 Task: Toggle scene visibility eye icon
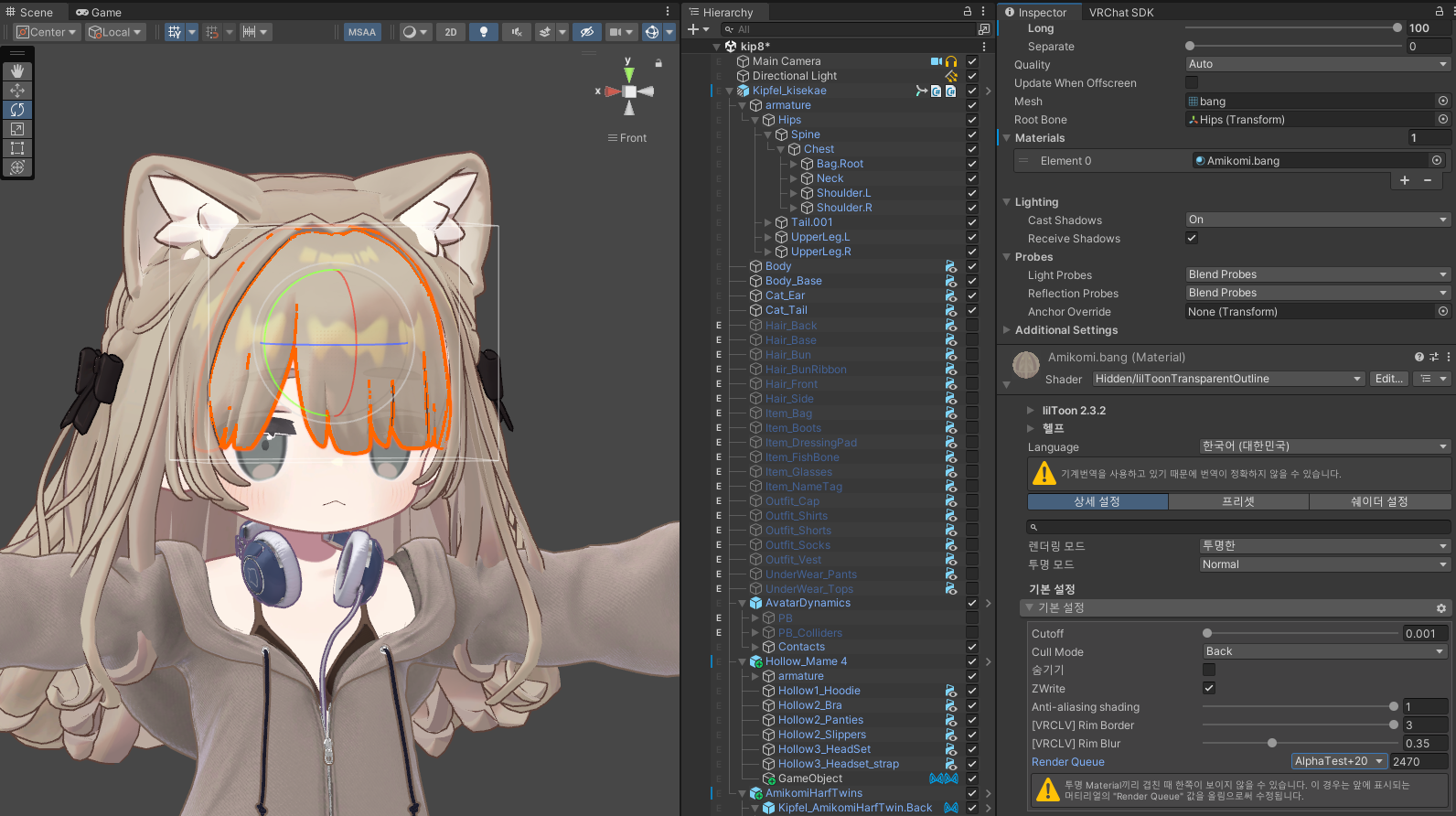587,32
